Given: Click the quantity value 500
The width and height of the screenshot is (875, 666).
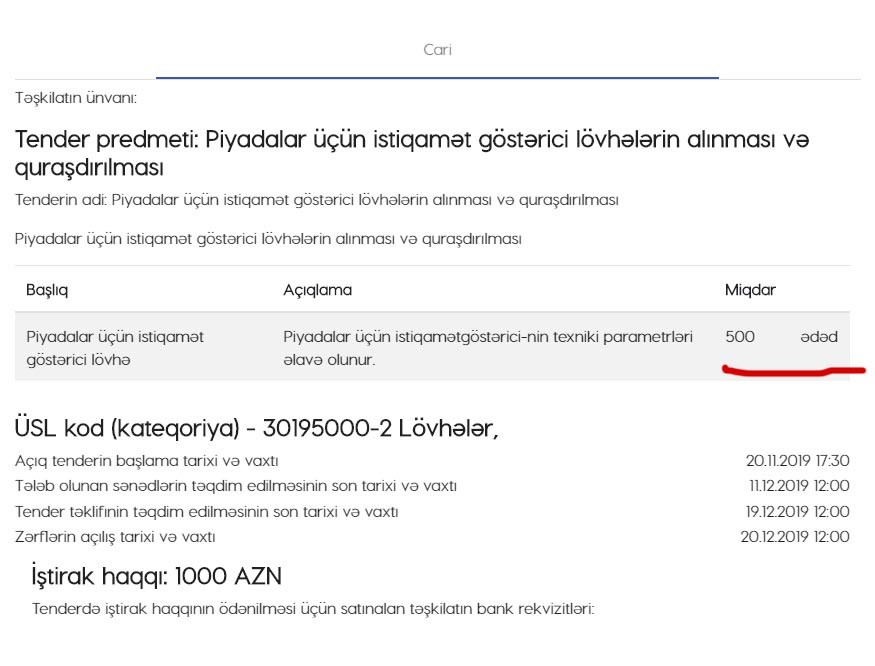Looking at the screenshot, I should coord(740,337).
